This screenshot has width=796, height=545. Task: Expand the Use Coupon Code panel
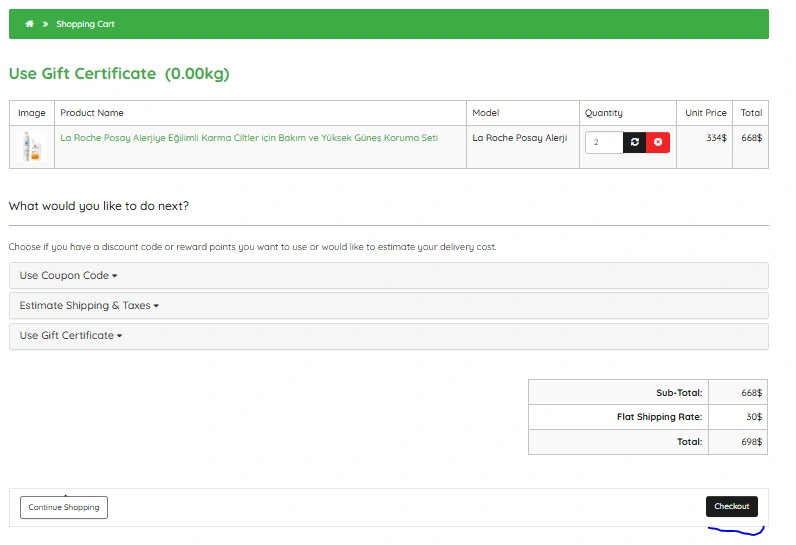click(68, 276)
